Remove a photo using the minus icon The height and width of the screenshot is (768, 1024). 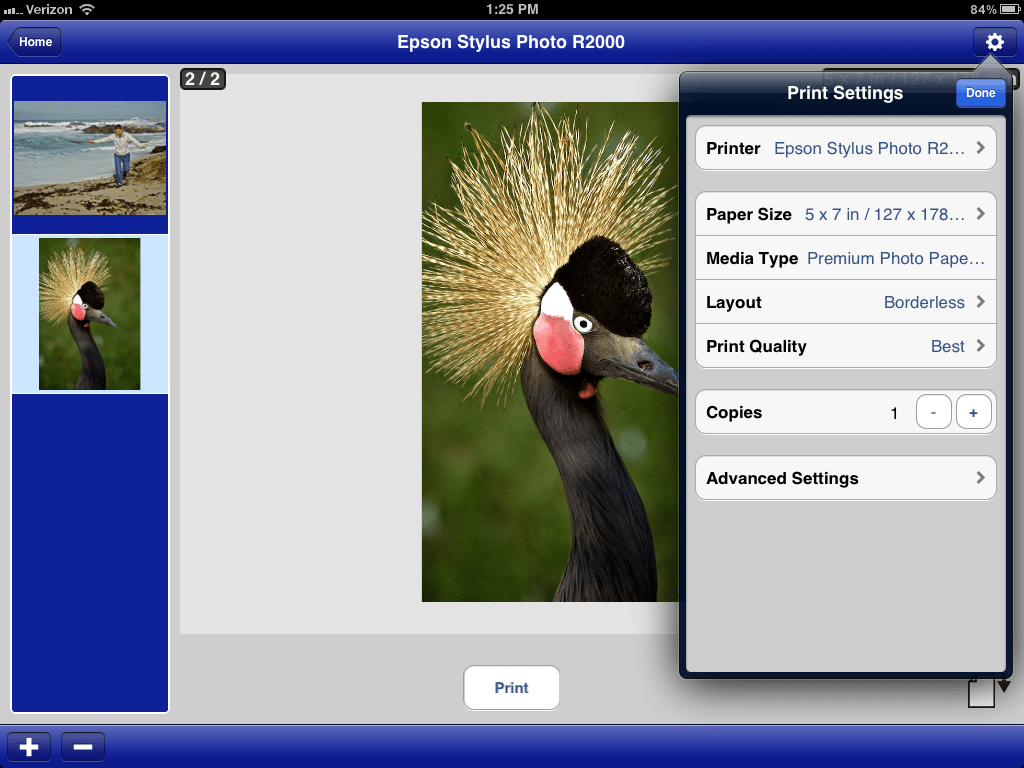82,746
